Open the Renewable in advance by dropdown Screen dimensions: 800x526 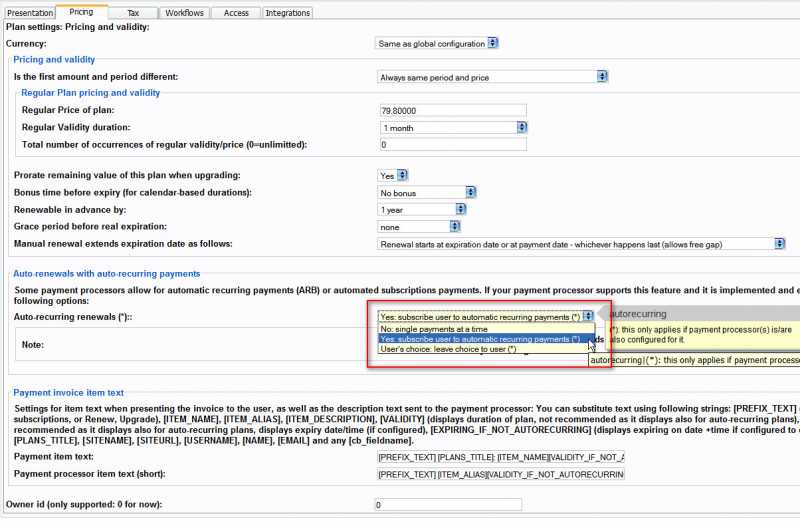click(x=422, y=210)
